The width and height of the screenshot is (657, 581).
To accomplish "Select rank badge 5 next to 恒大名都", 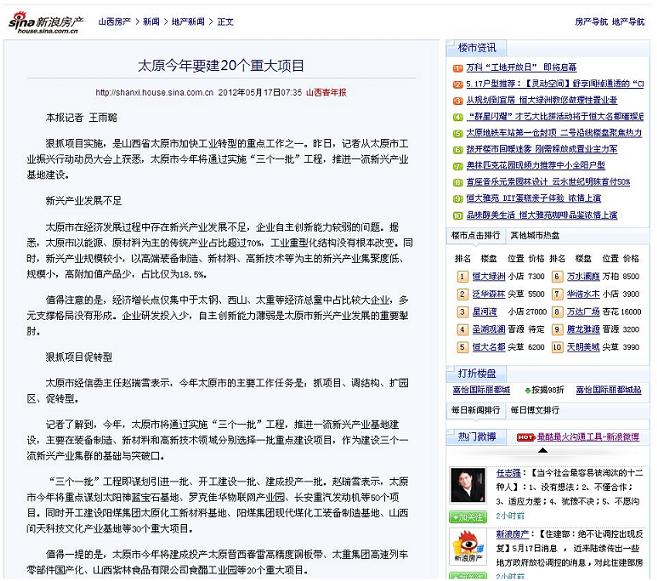I will click(x=462, y=347).
